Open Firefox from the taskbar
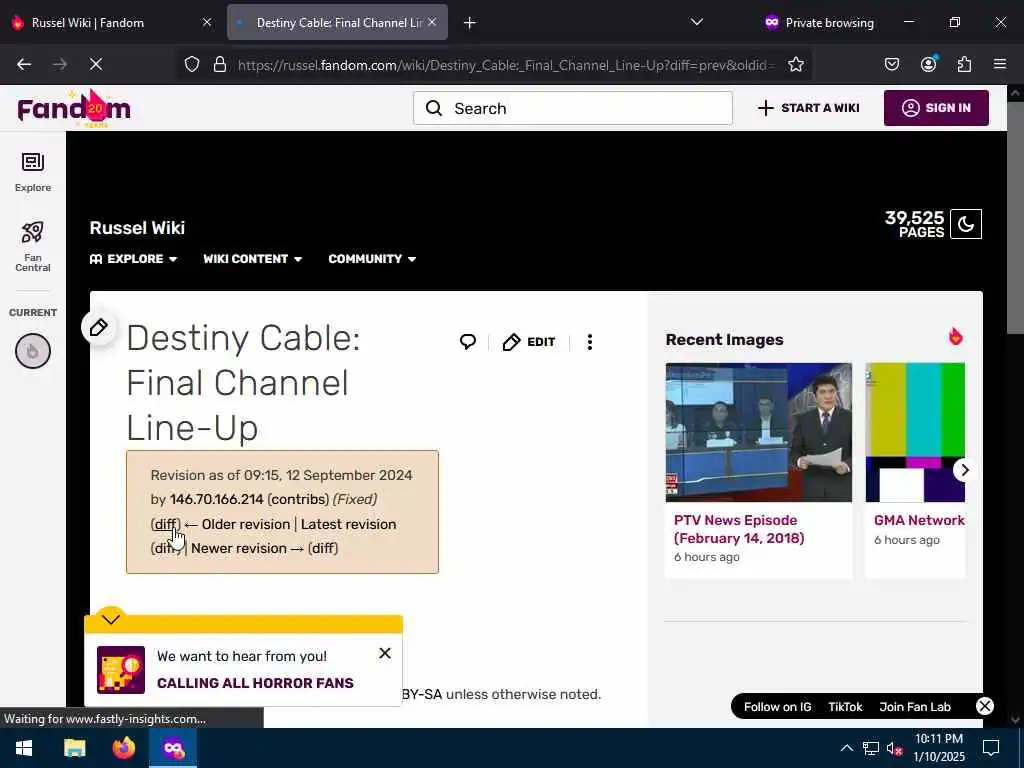This screenshot has height=768, width=1024. 123,748
